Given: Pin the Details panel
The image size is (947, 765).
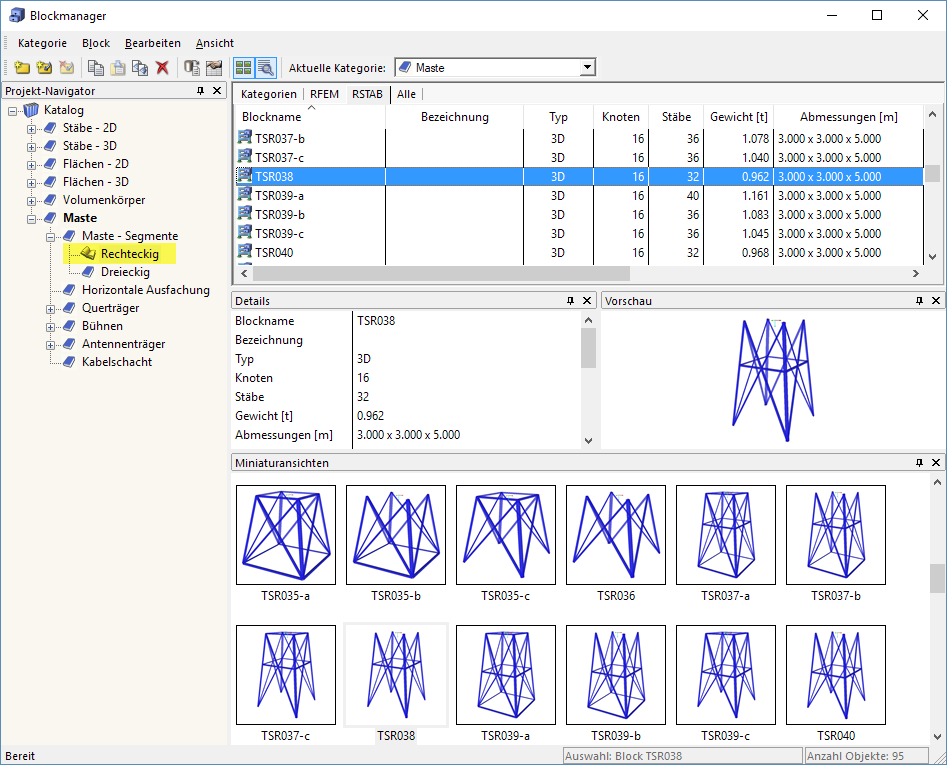Looking at the screenshot, I should pyautogui.click(x=570, y=300).
